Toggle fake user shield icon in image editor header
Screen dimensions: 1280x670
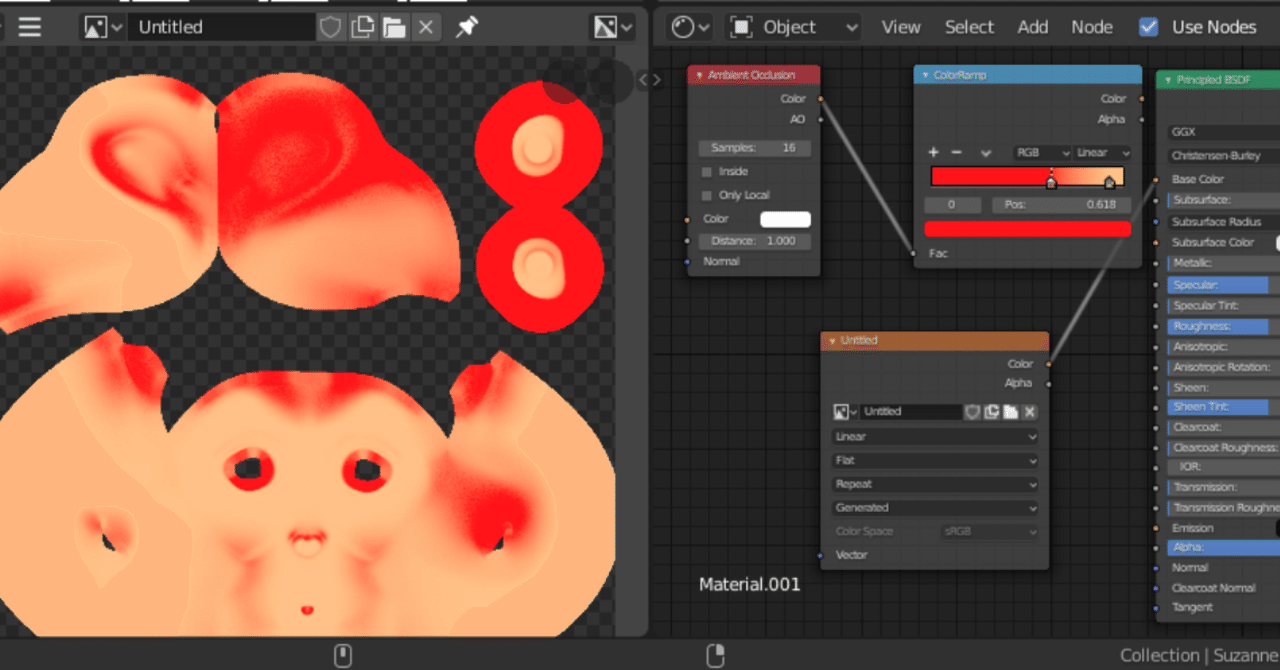click(x=331, y=27)
